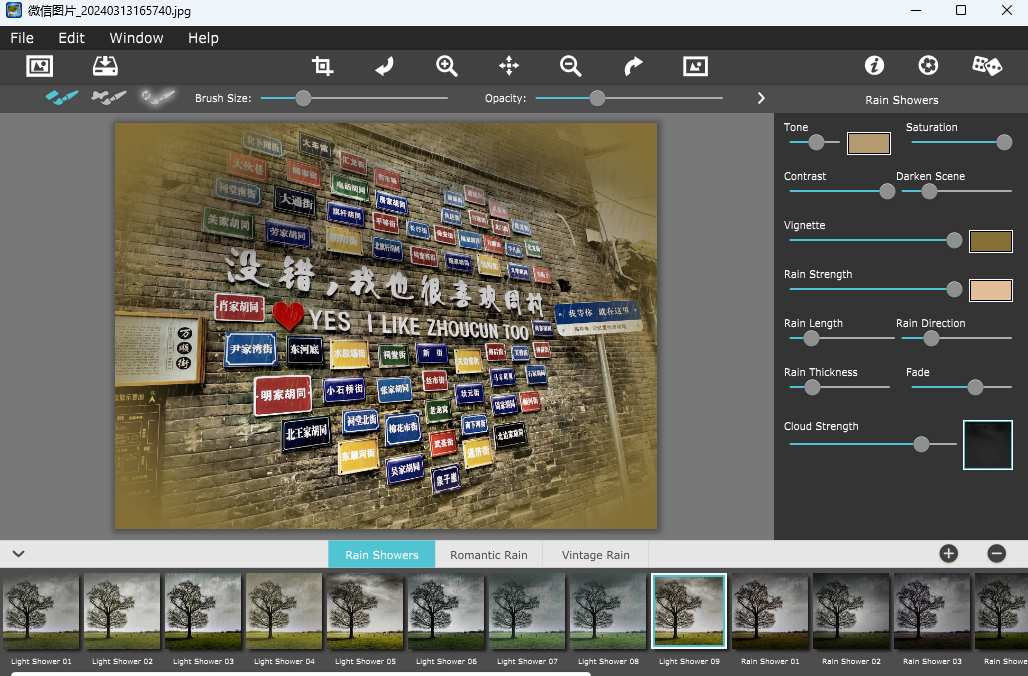Image resolution: width=1028 pixels, height=676 pixels.
Task: Apply the Light Shower 07 preset
Action: tap(527, 611)
